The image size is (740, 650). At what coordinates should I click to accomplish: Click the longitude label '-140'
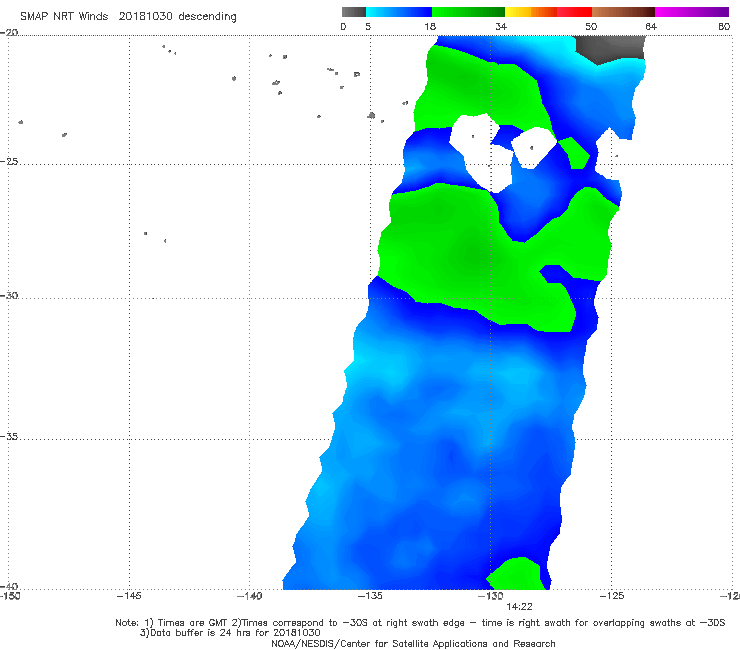(249, 596)
